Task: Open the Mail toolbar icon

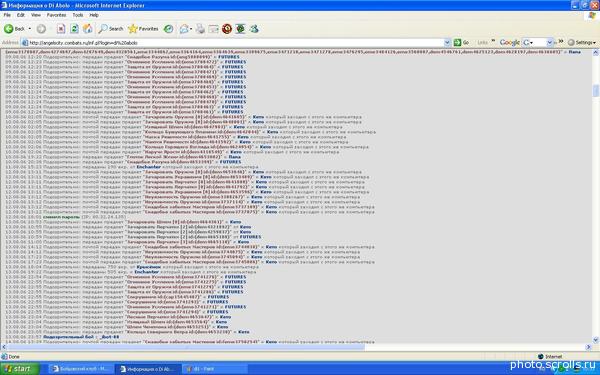Action: [185, 29]
